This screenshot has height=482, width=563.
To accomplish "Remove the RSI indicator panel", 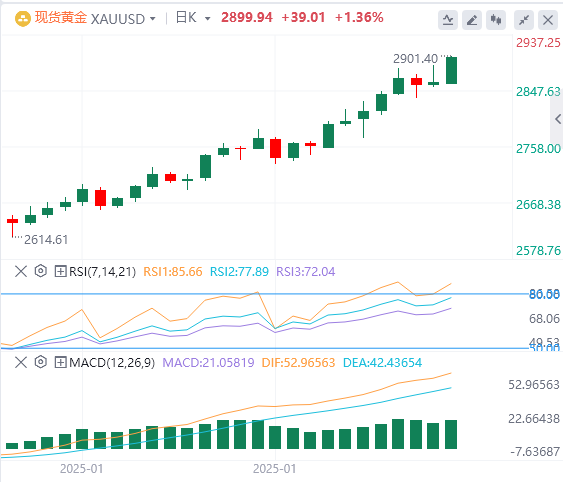I will 21,271.
